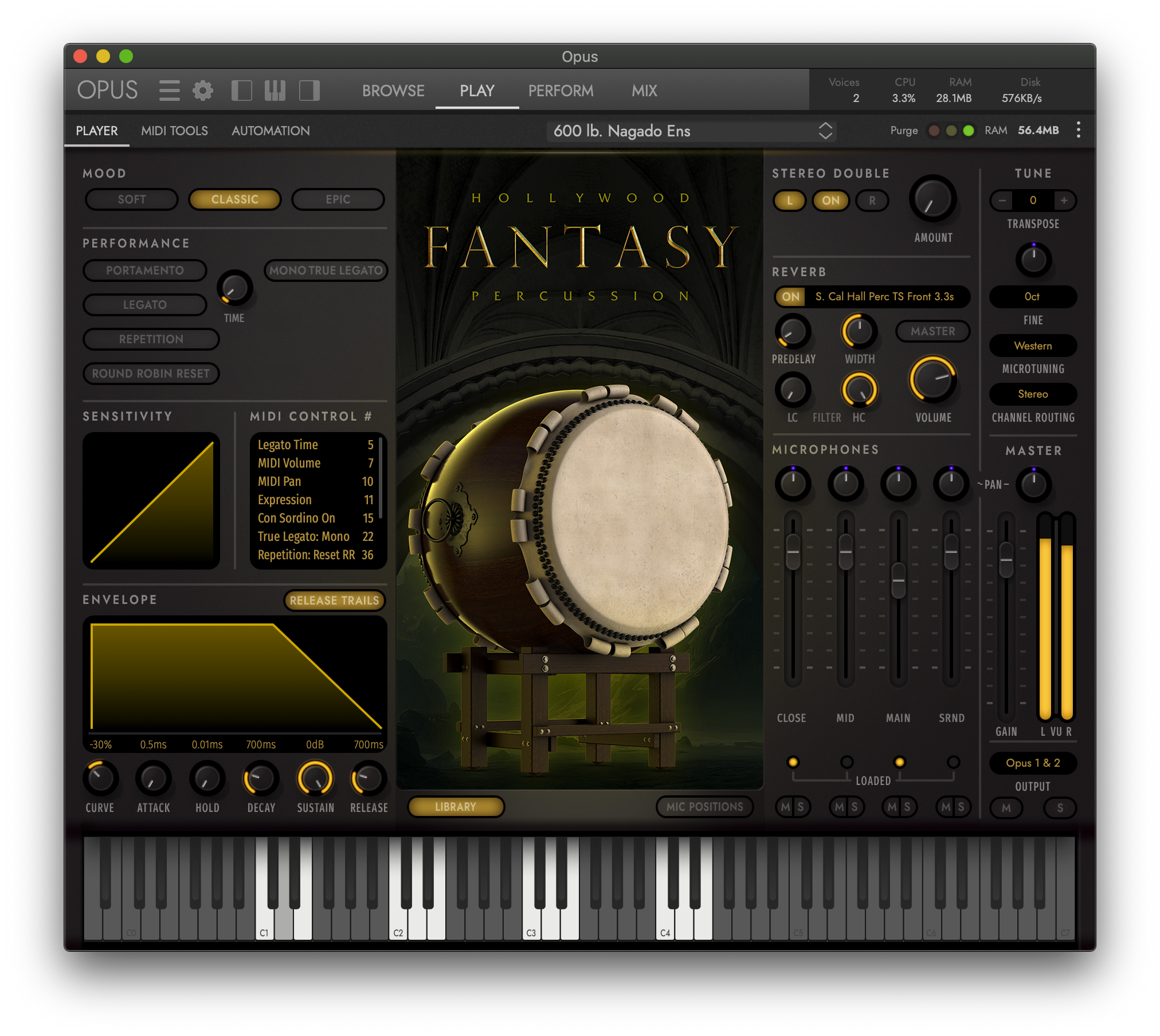
Task: Toggle the Close mic loaded indicator
Action: (x=793, y=762)
